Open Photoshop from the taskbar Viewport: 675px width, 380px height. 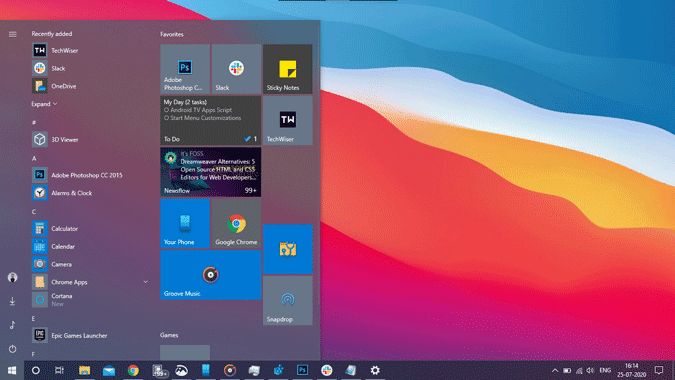click(303, 370)
